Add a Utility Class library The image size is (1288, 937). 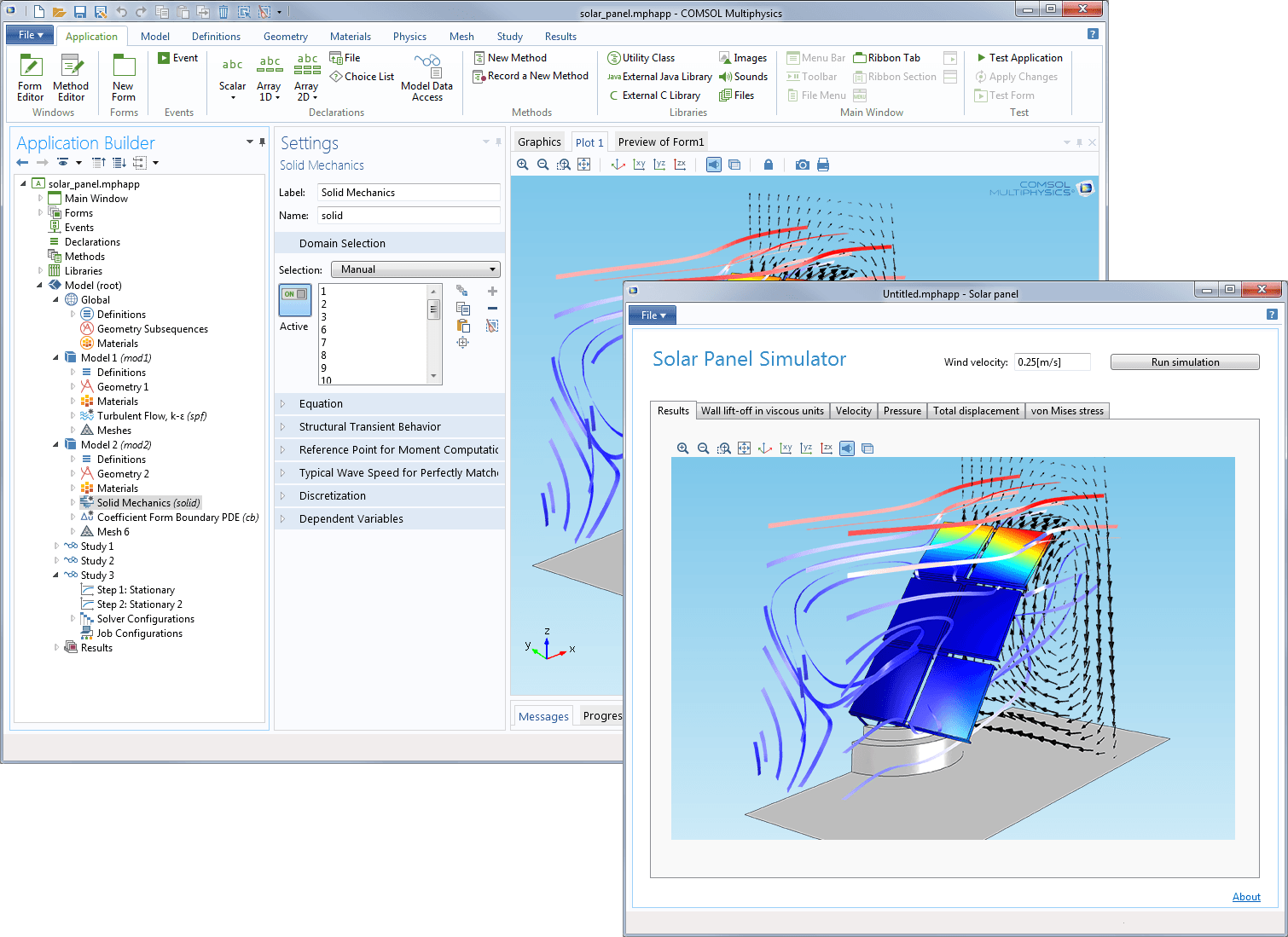click(641, 58)
